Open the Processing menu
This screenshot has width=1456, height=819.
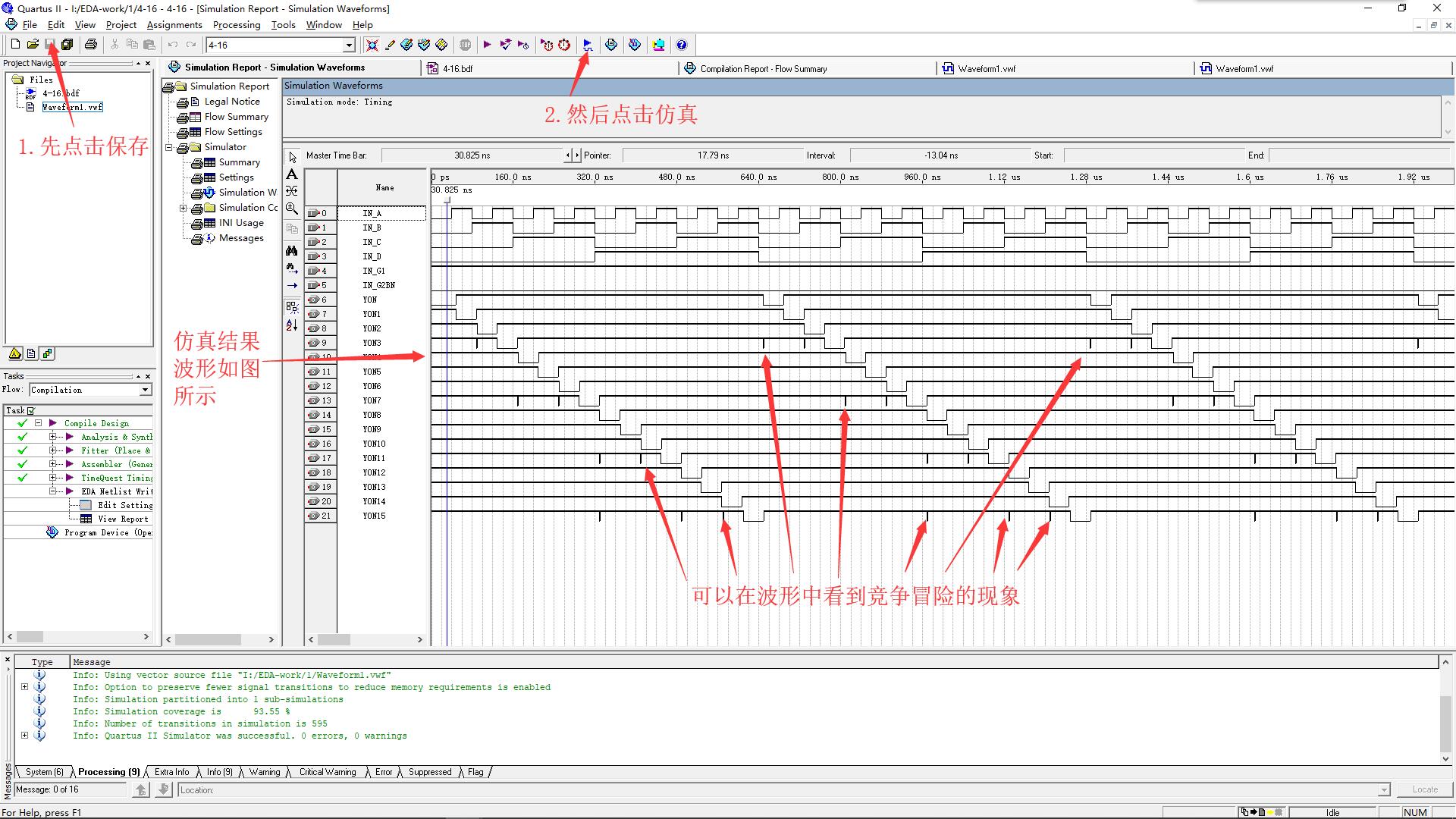[236, 25]
